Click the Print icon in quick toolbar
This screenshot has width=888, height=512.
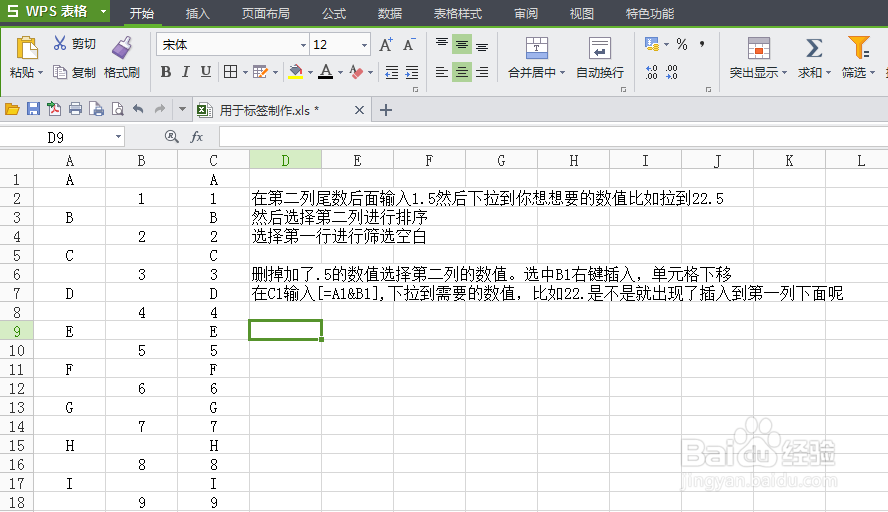tap(75, 109)
